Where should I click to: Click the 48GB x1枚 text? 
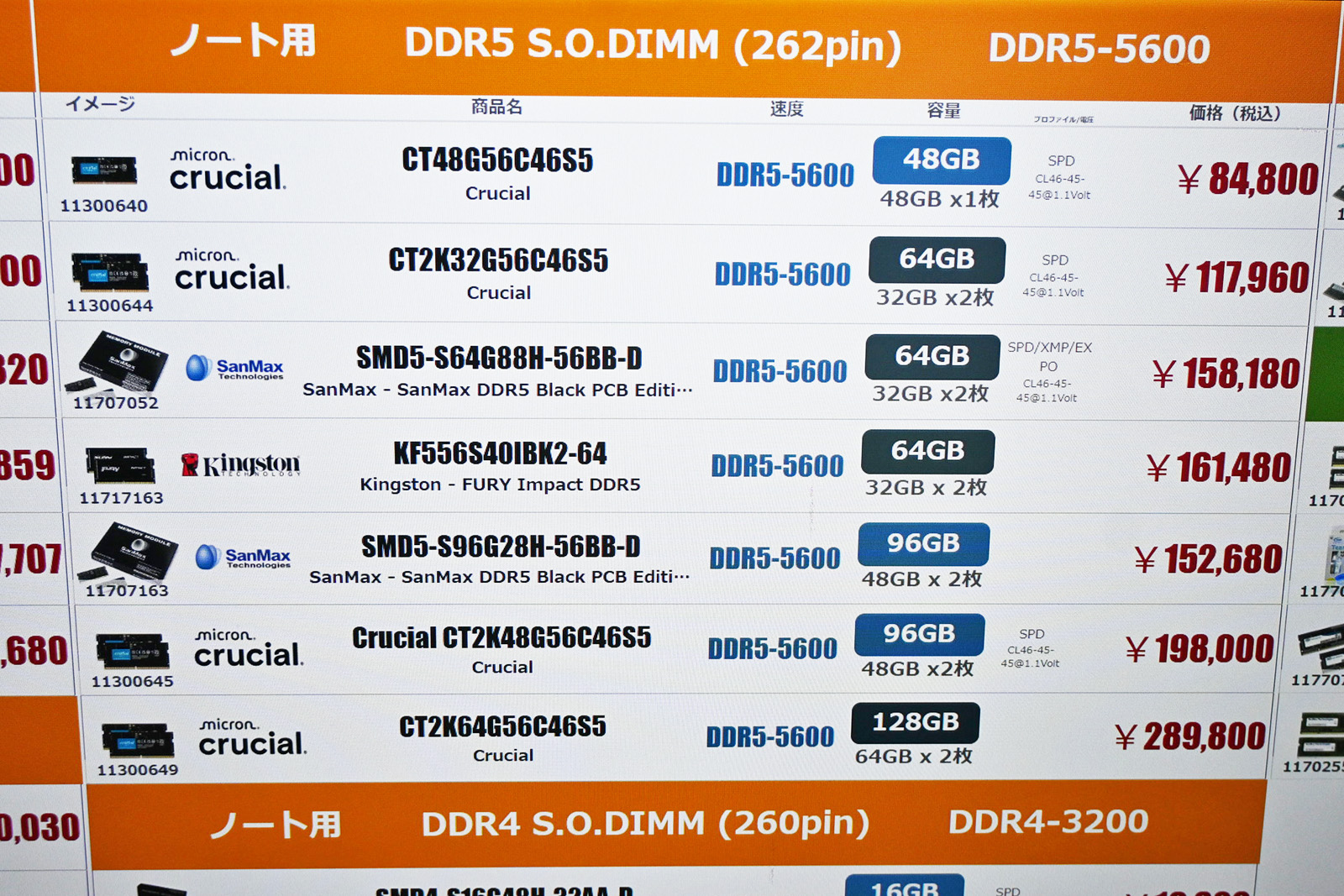940,199
